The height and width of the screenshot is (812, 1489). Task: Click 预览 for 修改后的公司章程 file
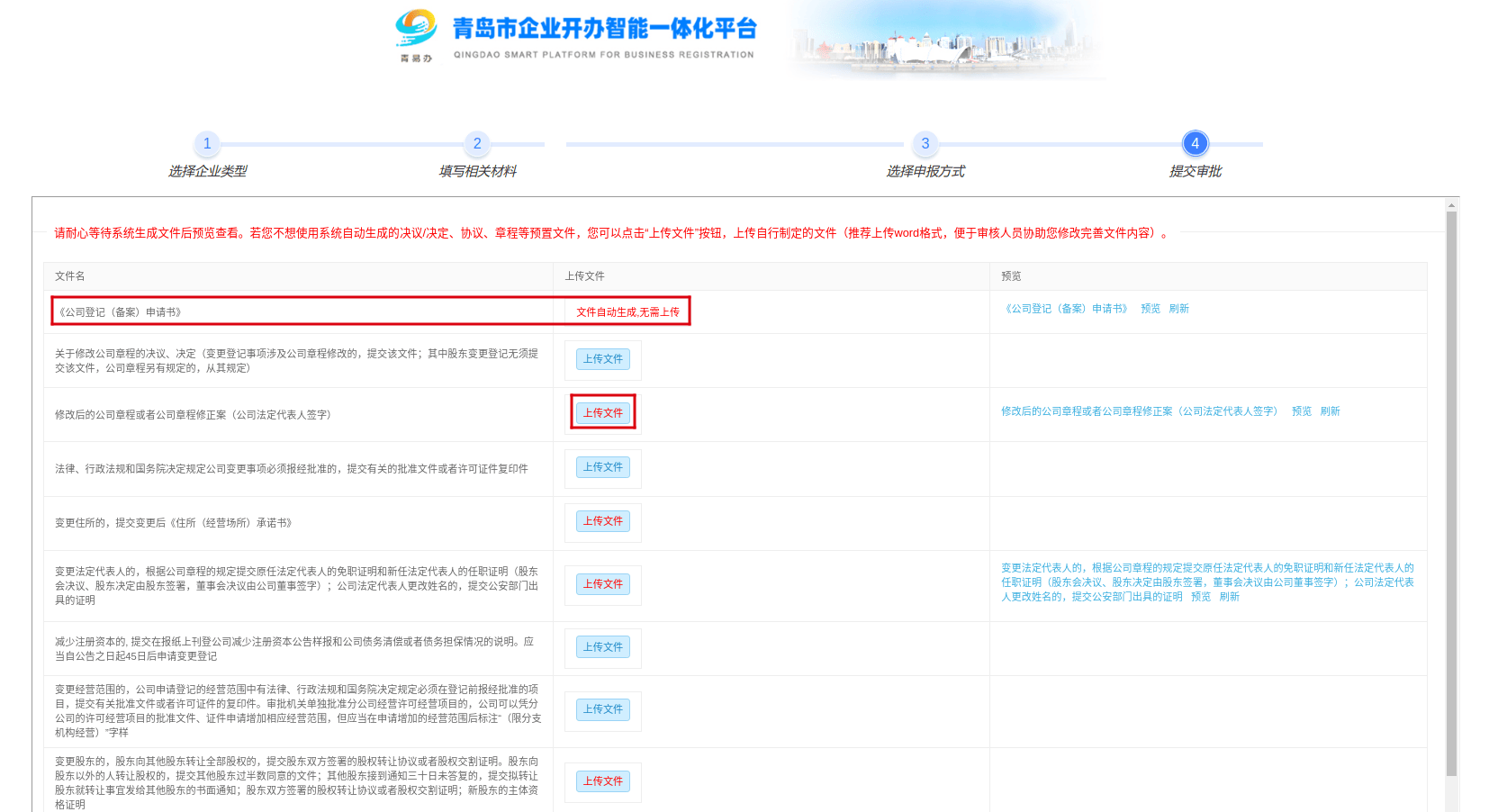click(x=1301, y=411)
